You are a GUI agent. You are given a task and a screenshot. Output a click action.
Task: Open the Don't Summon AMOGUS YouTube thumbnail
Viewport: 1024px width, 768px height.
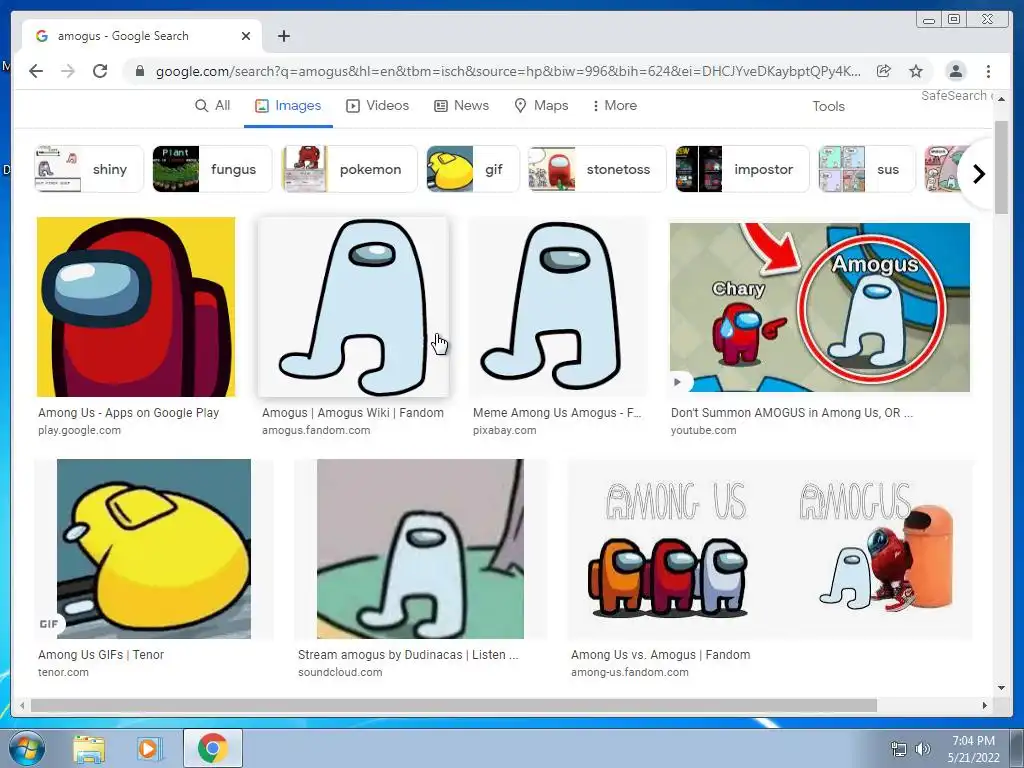coord(820,307)
